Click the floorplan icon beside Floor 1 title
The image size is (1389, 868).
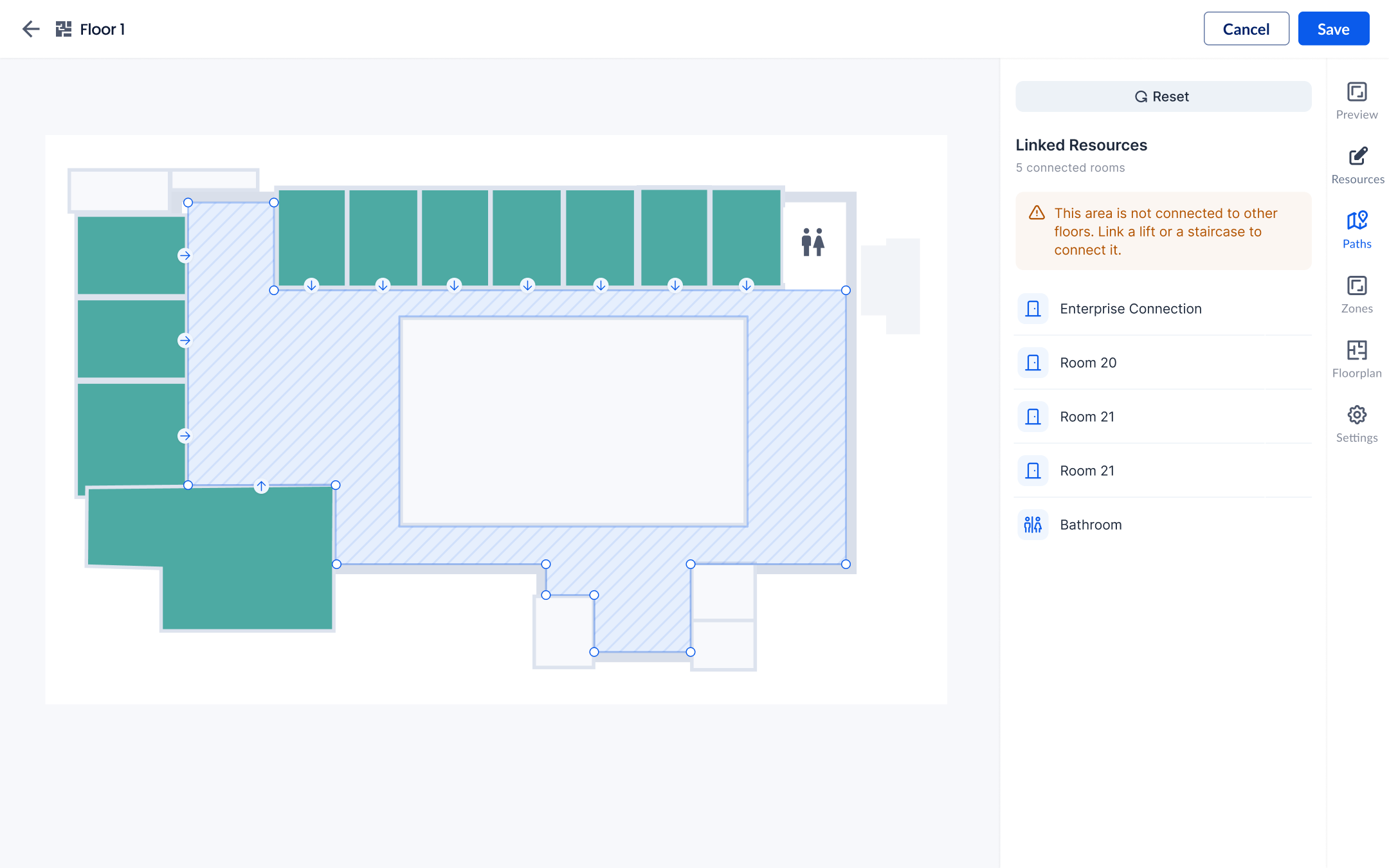click(x=63, y=29)
